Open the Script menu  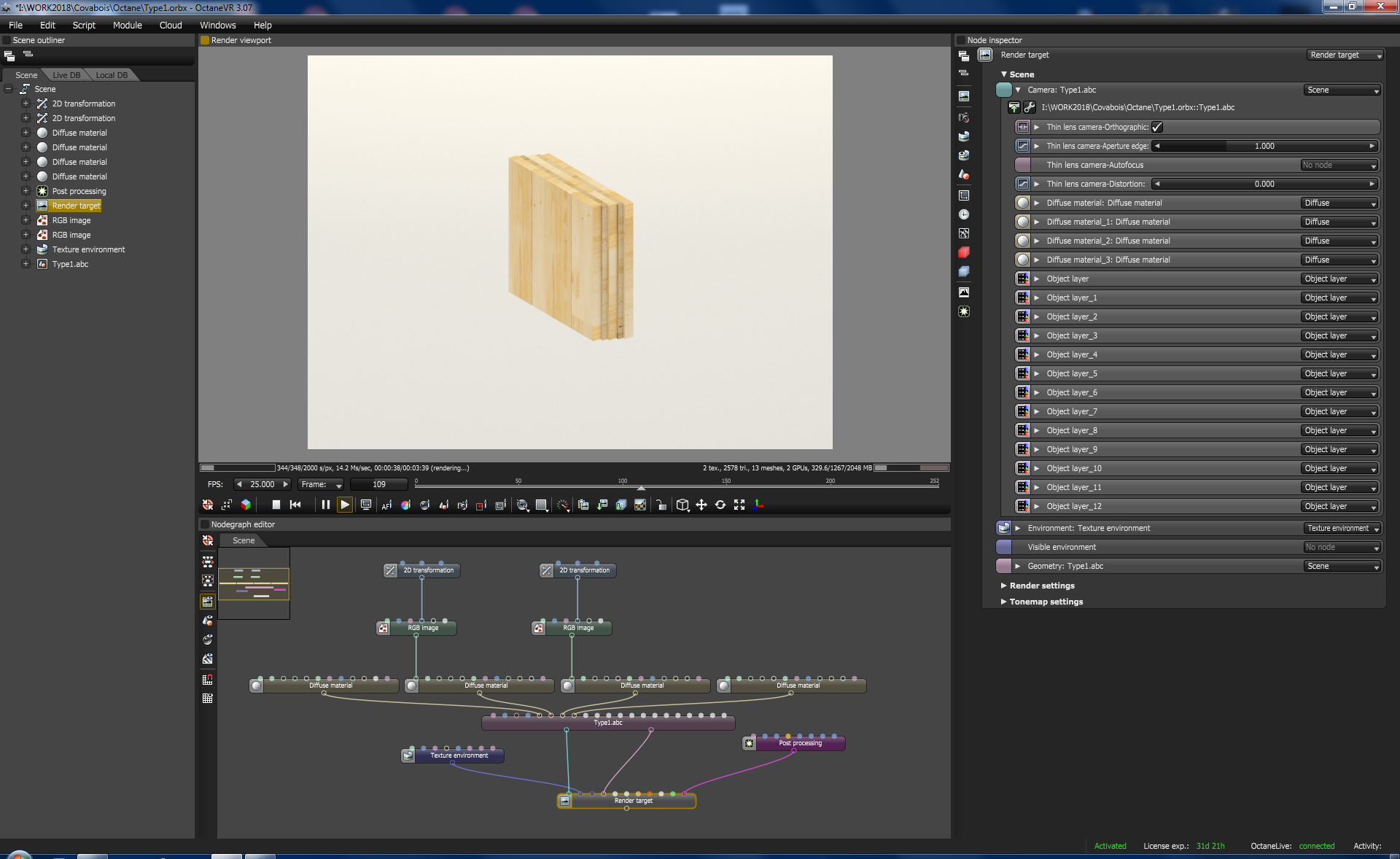pyautogui.click(x=84, y=25)
